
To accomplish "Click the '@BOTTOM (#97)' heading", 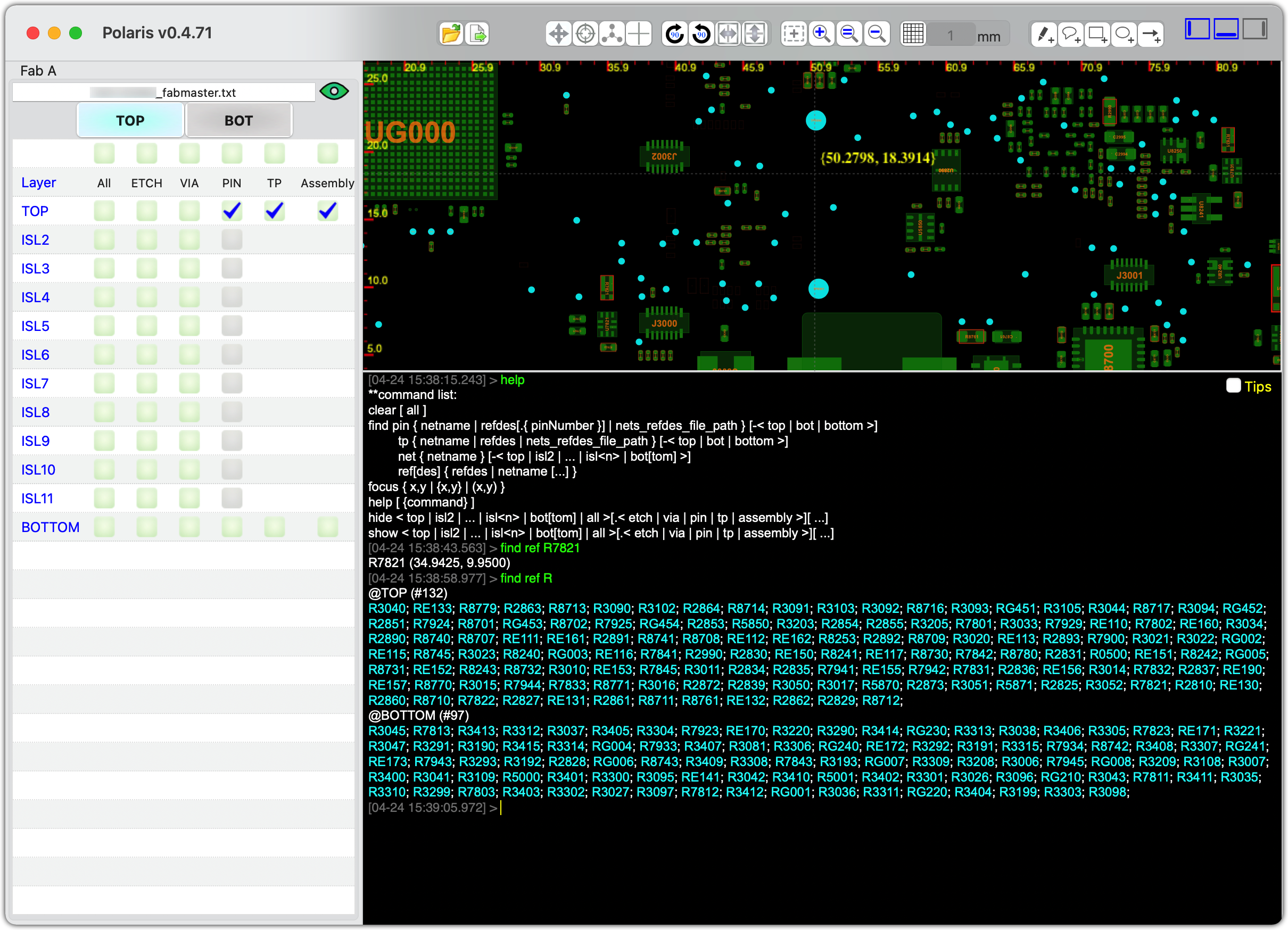I will [x=418, y=716].
